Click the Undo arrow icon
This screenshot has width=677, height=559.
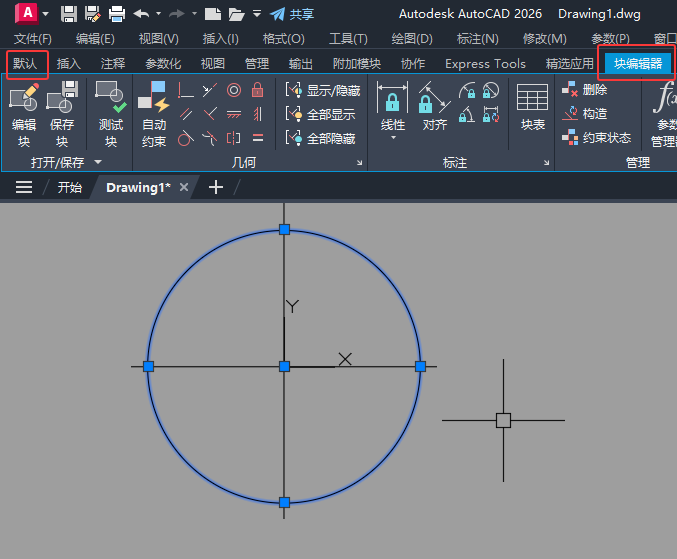141,14
